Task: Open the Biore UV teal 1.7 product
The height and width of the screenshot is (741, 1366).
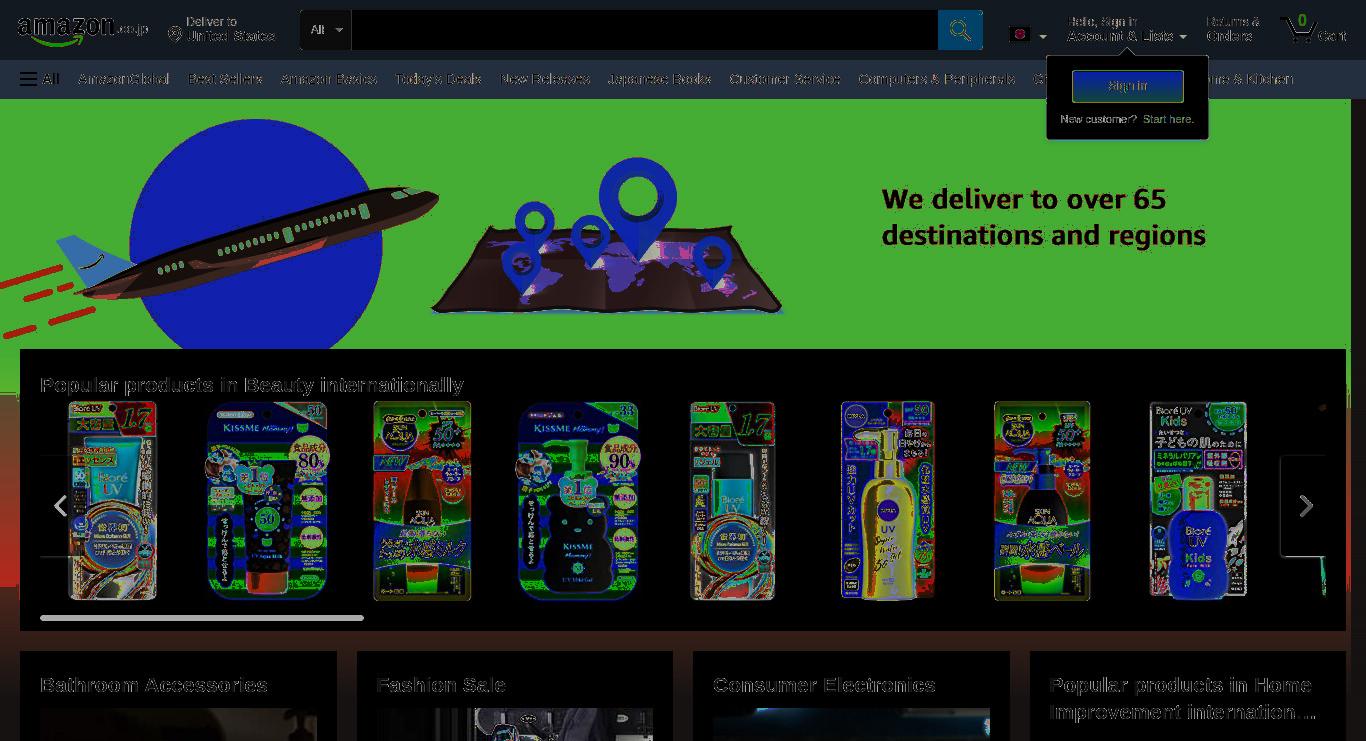Action: click(x=732, y=500)
